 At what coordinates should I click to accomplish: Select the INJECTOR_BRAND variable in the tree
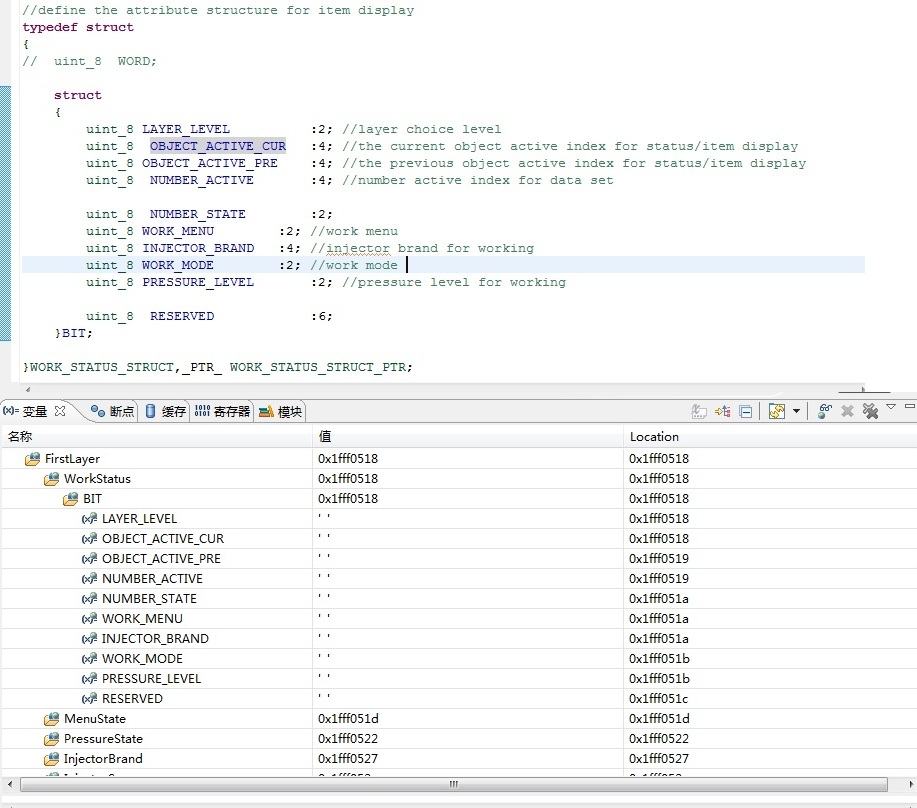155,638
